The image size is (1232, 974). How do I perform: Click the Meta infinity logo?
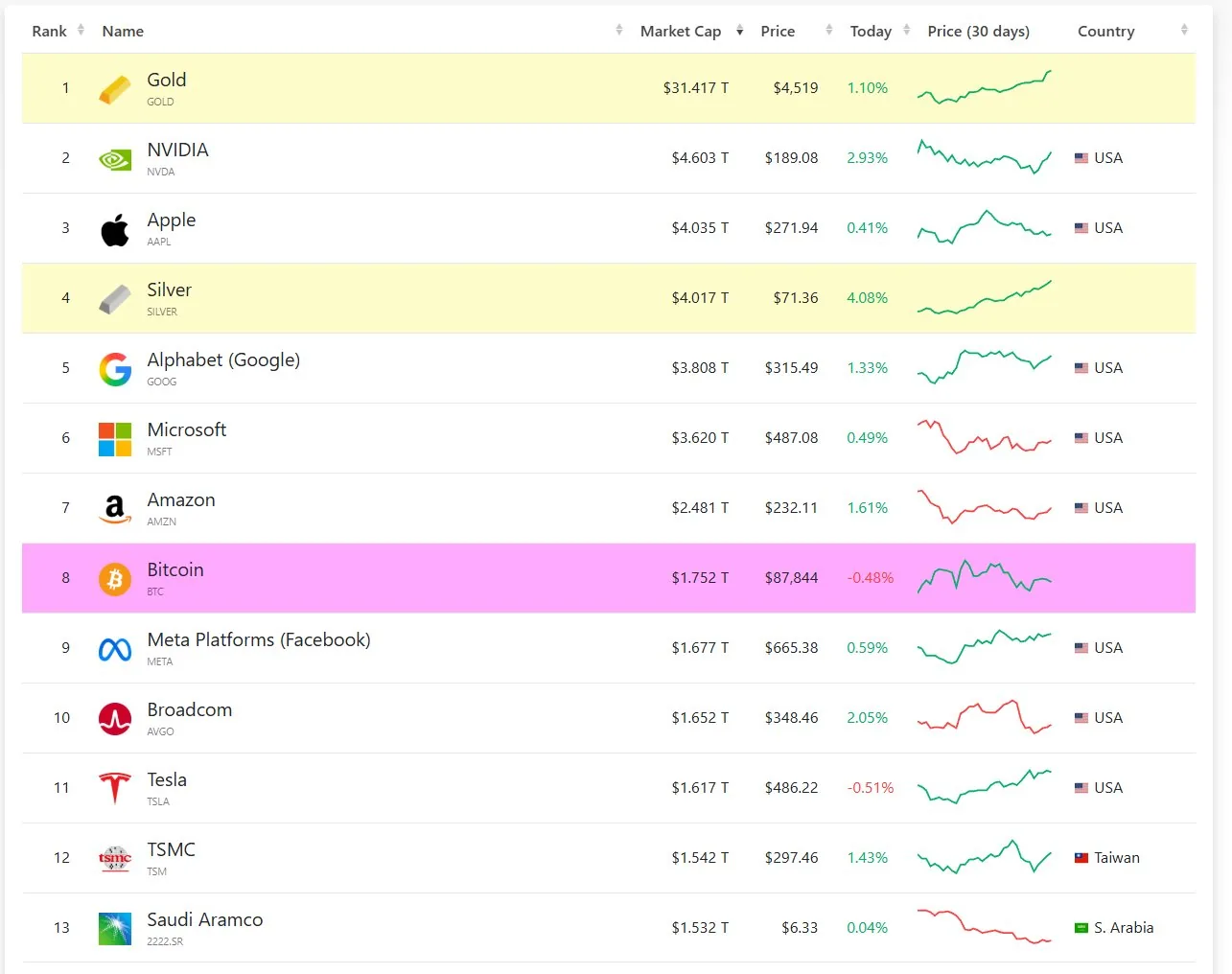tap(115, 650)
